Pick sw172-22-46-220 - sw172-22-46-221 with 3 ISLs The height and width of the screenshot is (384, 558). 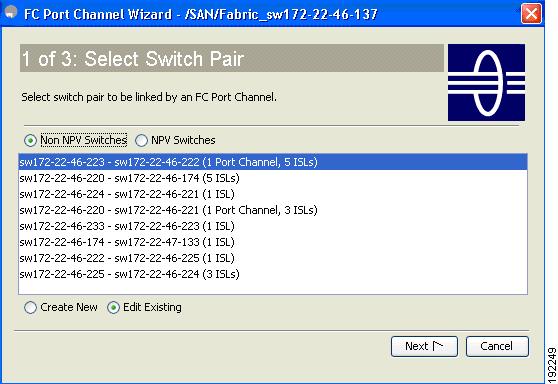(x=273, y=210)
